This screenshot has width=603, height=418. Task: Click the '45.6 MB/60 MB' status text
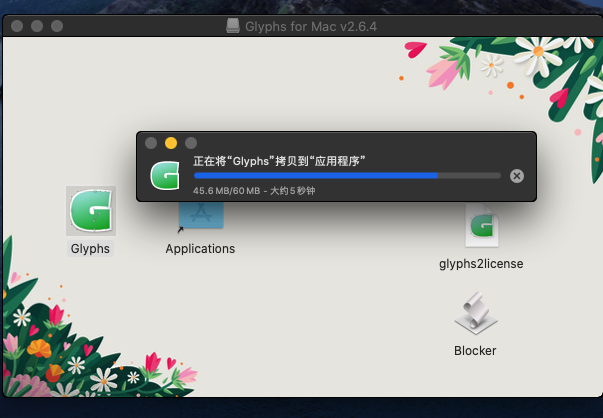click(226, 190)
